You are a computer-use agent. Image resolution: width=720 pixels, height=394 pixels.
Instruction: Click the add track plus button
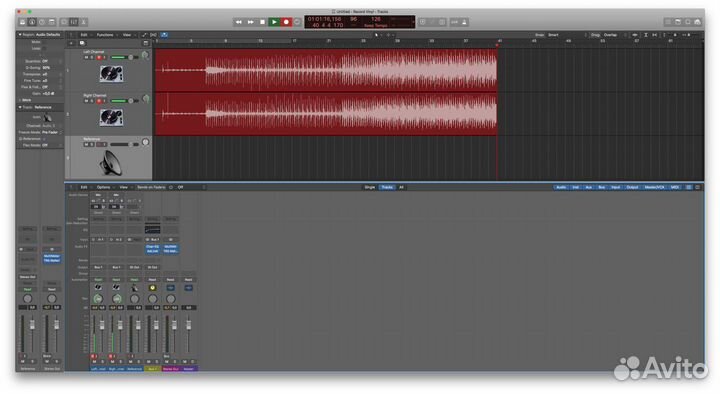point(71,43)
